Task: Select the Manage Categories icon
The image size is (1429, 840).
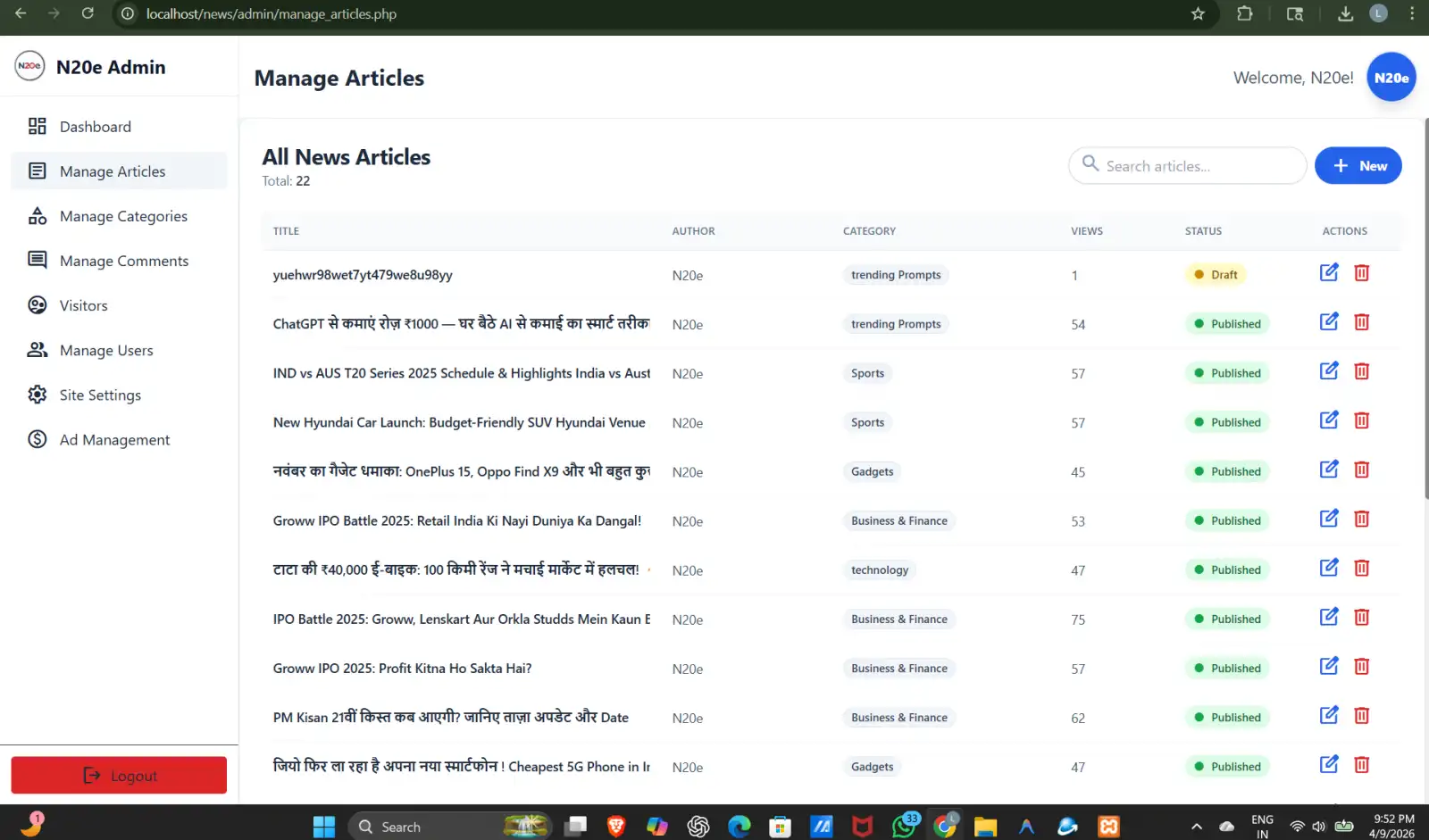Action: pos(37,215)
